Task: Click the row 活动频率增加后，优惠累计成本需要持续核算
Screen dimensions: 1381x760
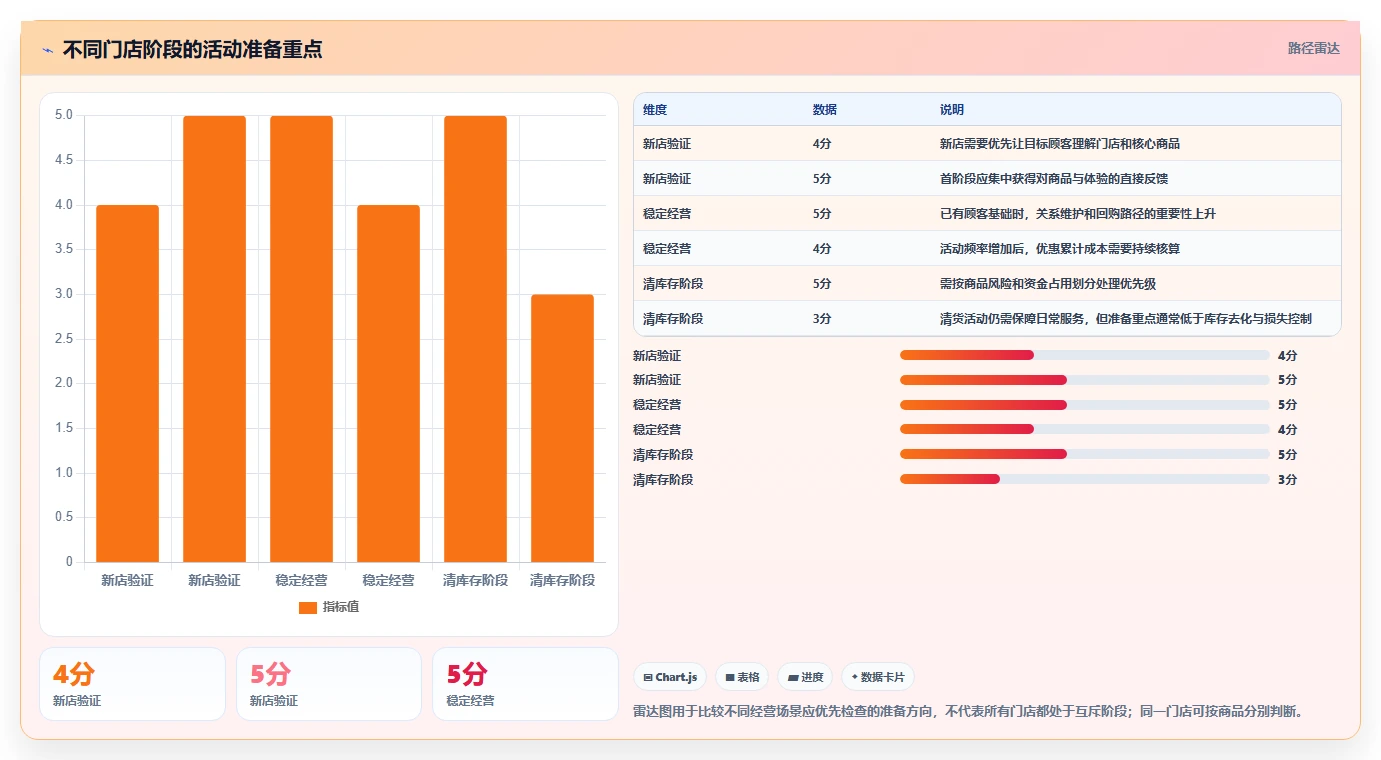Action: 987,248
